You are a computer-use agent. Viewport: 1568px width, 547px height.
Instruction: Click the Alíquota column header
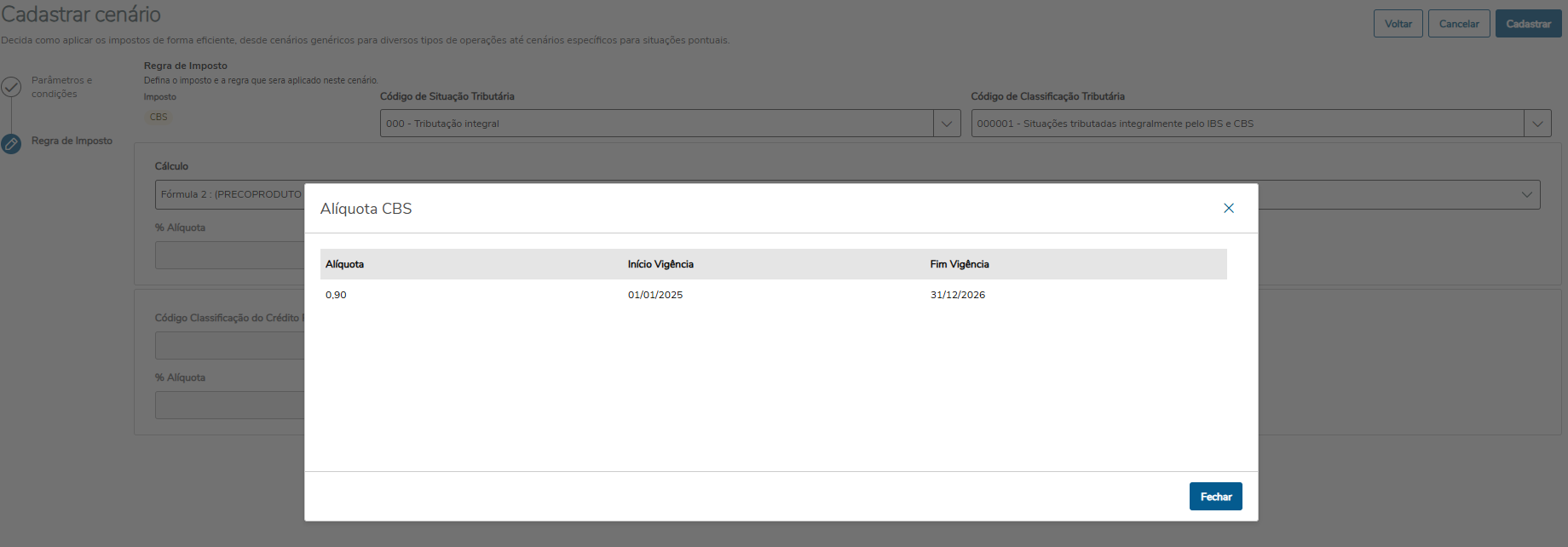click(344, 264)
